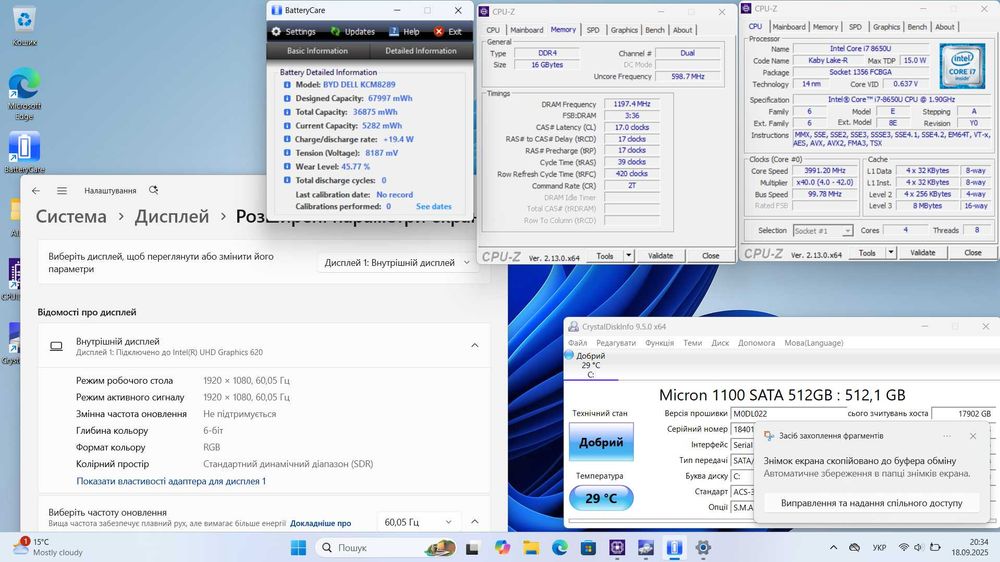Open the hamburger navigation menu in Settings

click(62, 190)
